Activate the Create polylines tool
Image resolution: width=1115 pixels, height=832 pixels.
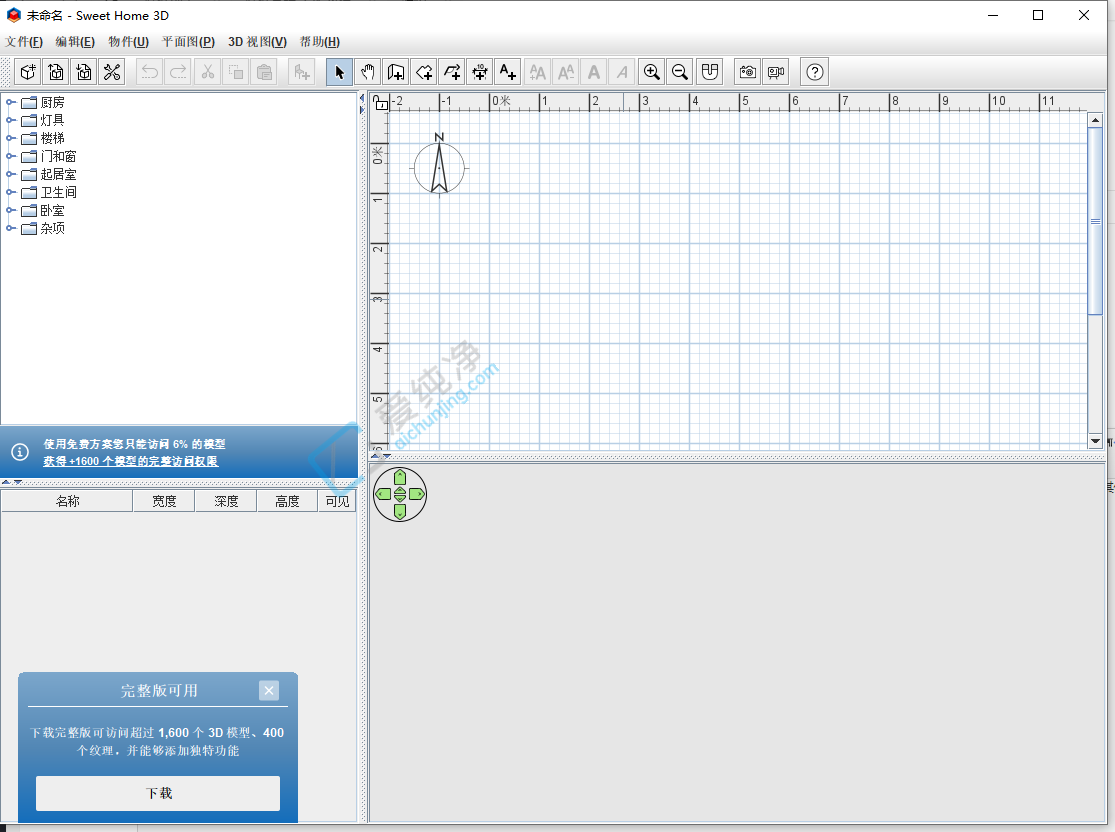(452, 72)
